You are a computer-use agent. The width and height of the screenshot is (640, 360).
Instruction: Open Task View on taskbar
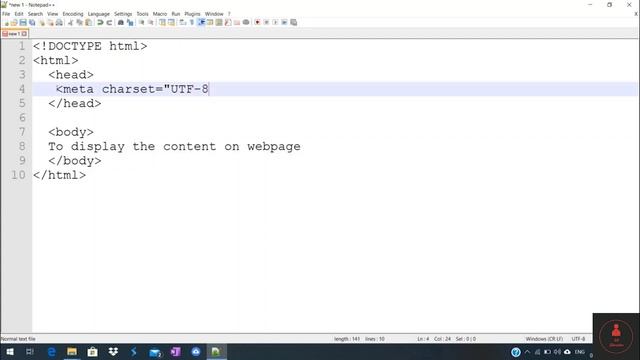pos(30,352)
